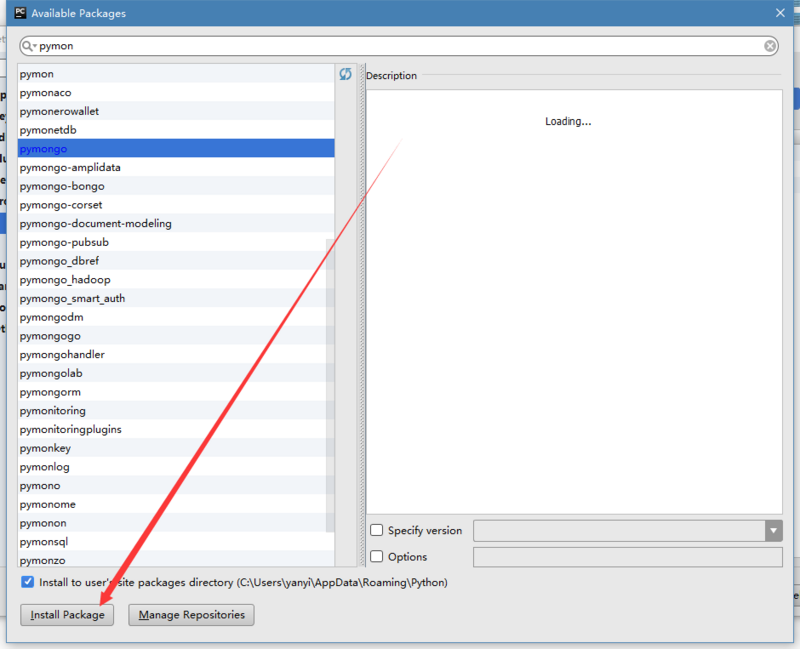Select the pymono package
The height and width of the screenshot is (649, 800).
point(176,486)
